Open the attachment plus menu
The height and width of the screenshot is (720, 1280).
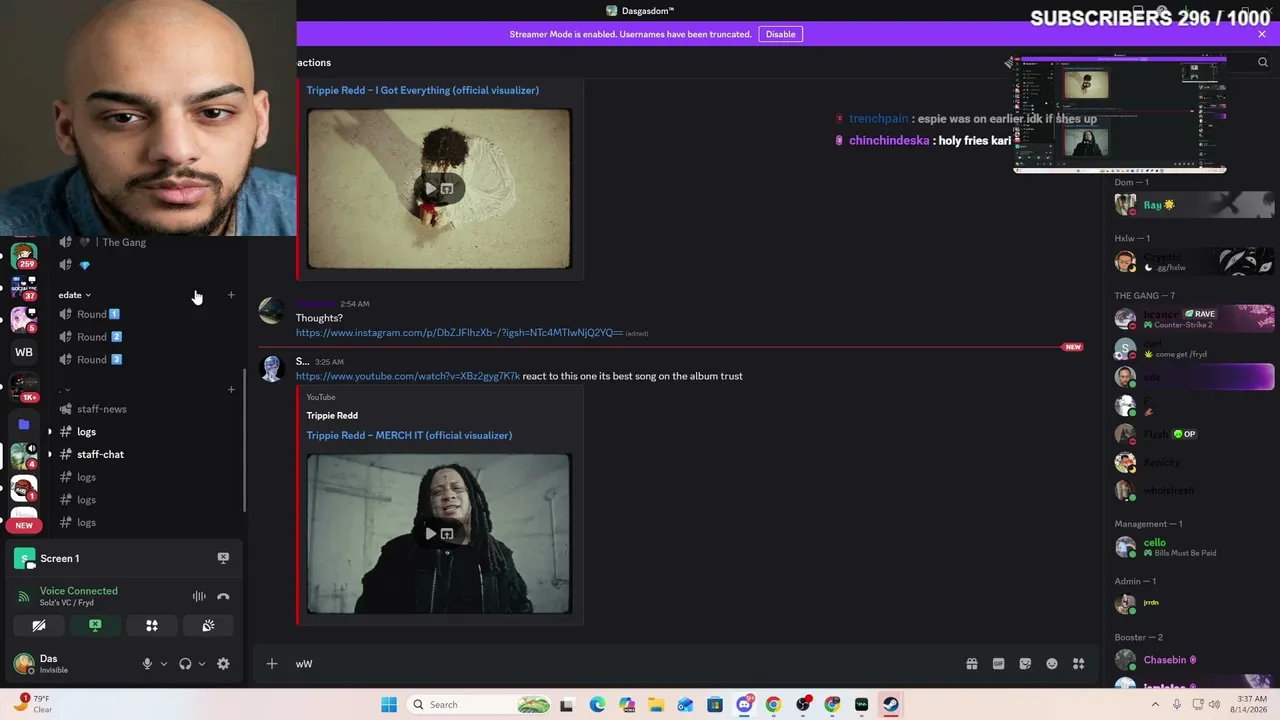[271, 664]
